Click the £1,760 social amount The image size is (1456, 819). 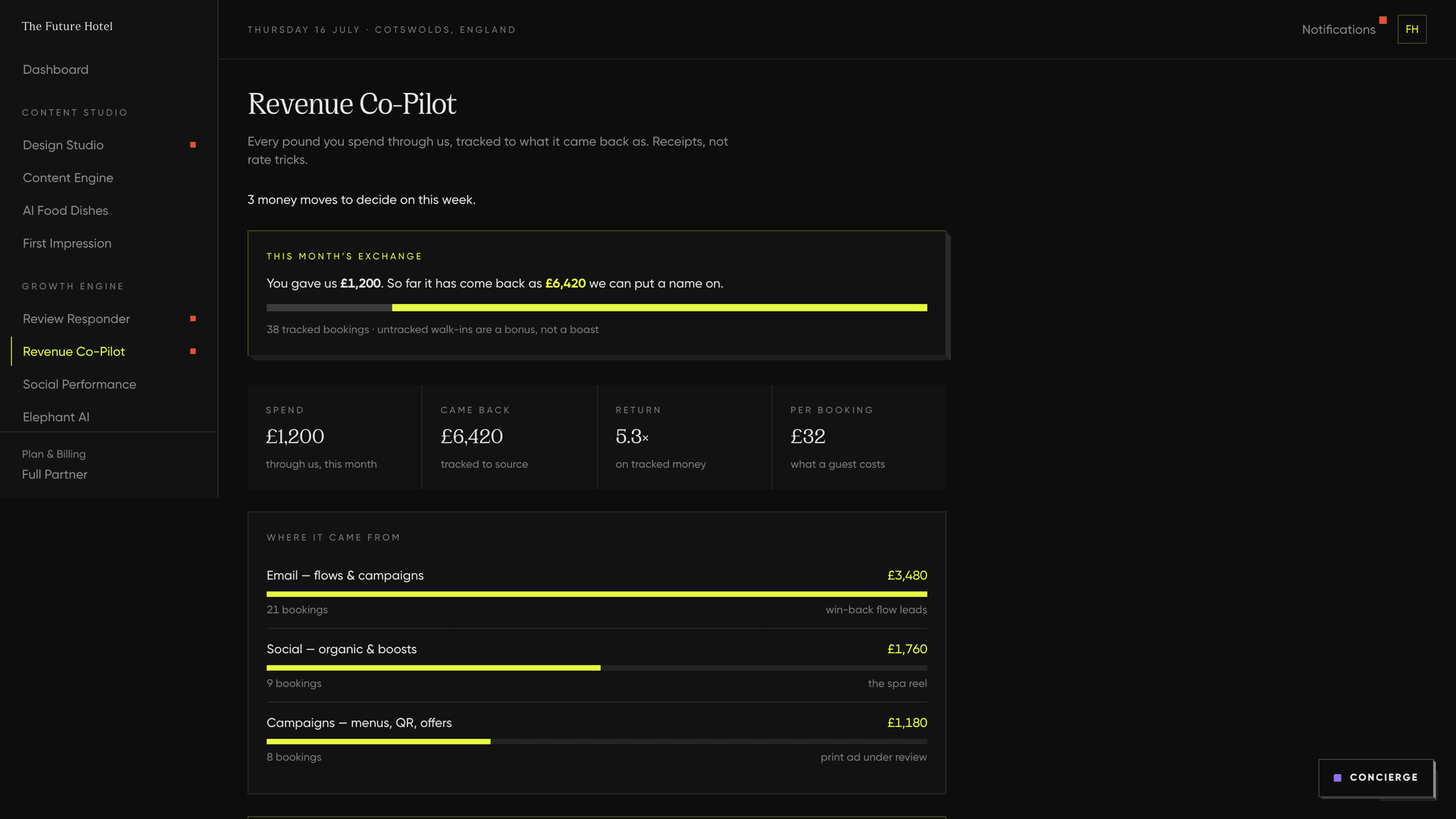click(907, 649)
